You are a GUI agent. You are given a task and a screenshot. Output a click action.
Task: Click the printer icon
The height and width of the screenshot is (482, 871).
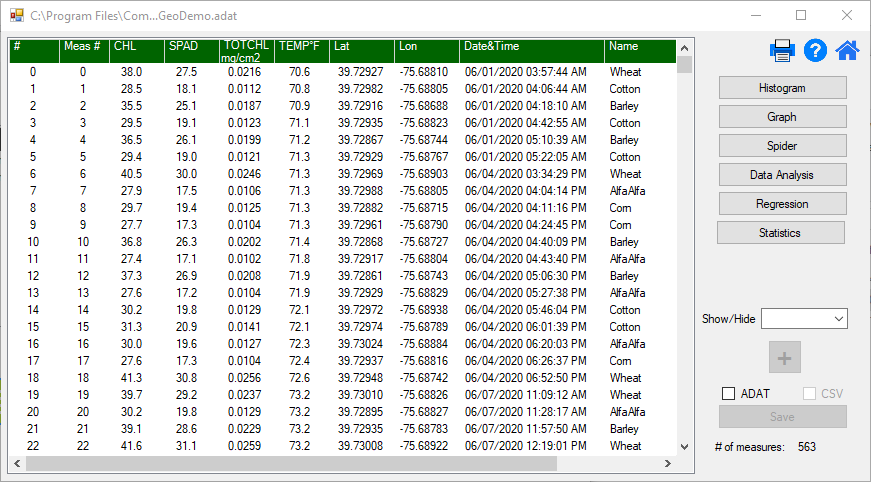[782, 50]
